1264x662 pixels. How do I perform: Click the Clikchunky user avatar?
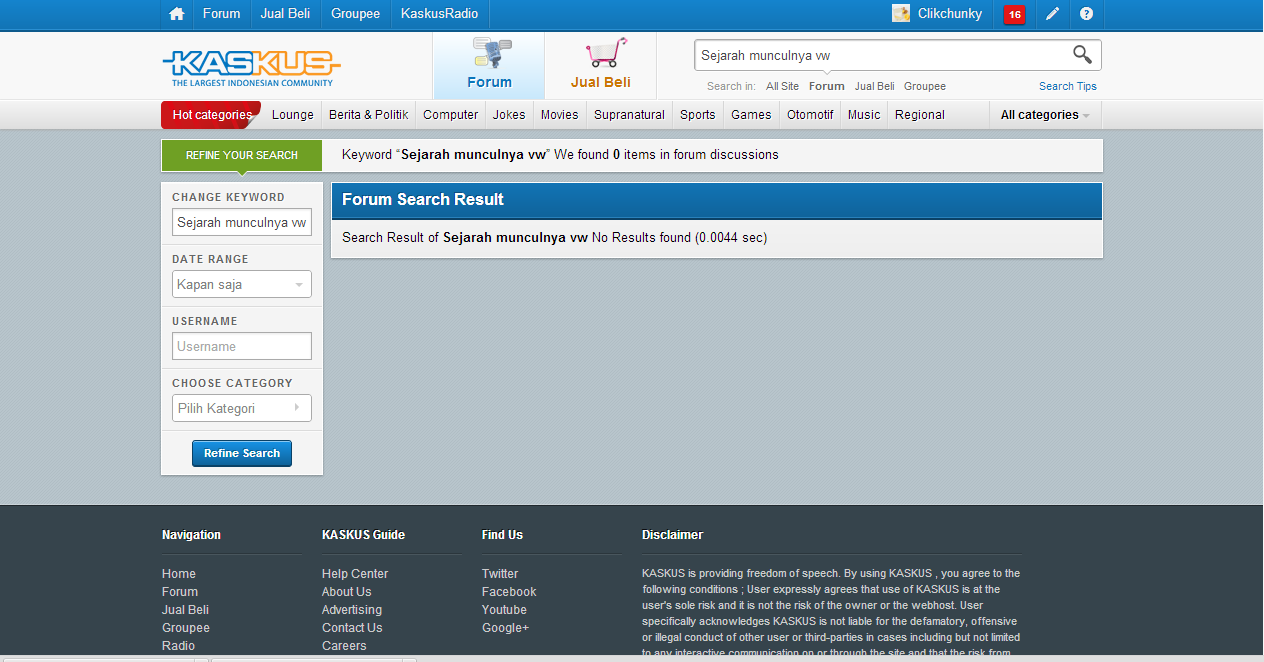901,14
